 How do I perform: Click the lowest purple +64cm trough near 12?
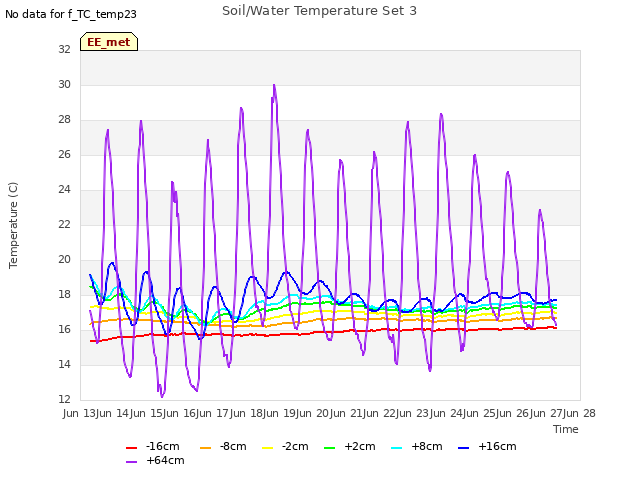[162, 396]
